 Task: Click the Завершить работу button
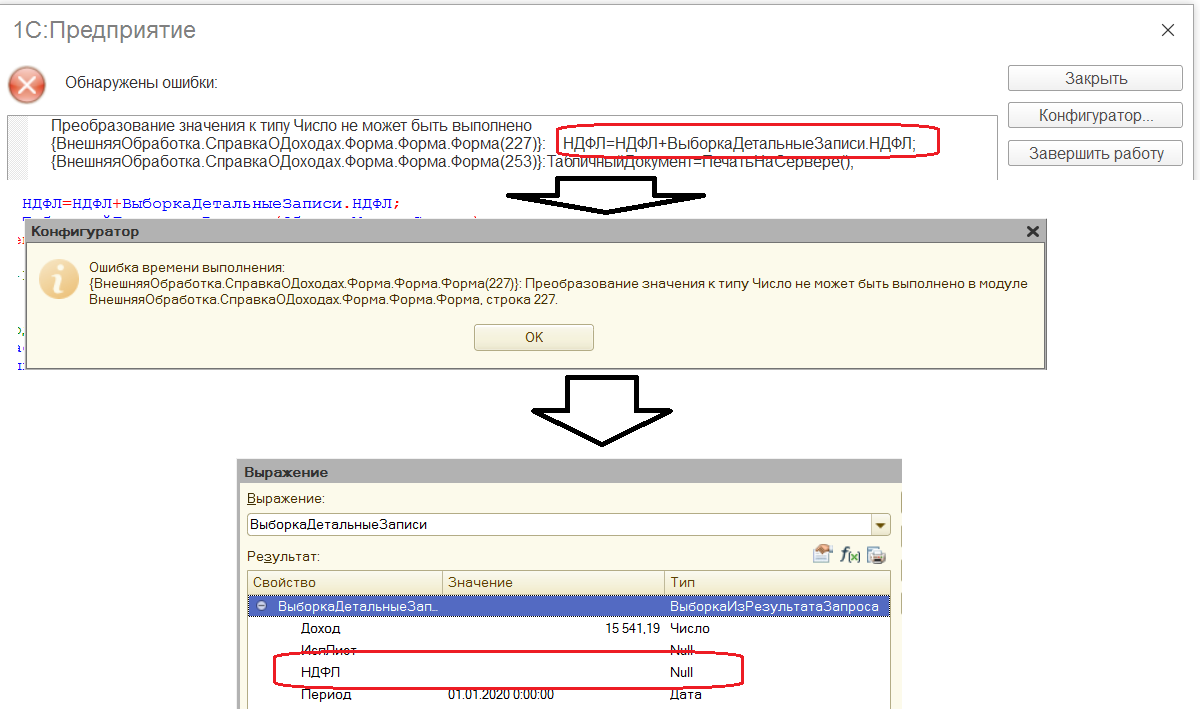(x=1096, y=153)
